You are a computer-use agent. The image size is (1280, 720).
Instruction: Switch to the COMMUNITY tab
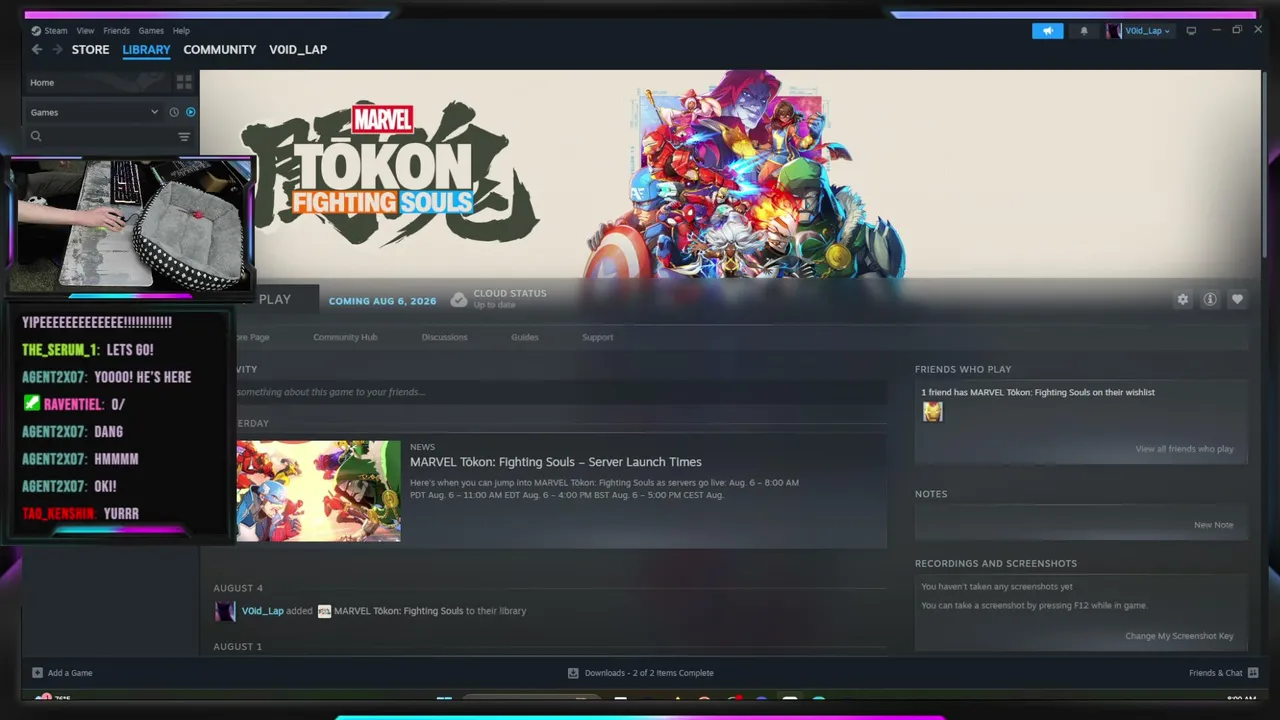220,50
